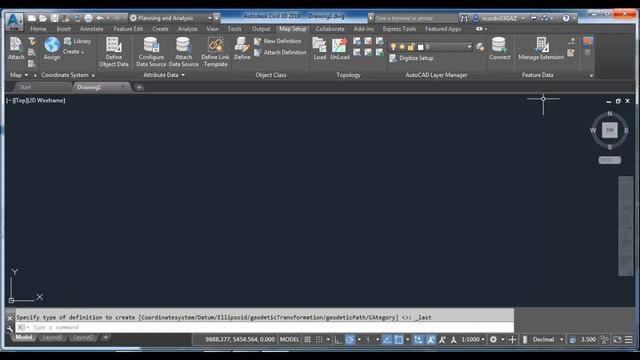
Task: Click the Undo arrow in quick access toolbar
Action: pos(100,18)
